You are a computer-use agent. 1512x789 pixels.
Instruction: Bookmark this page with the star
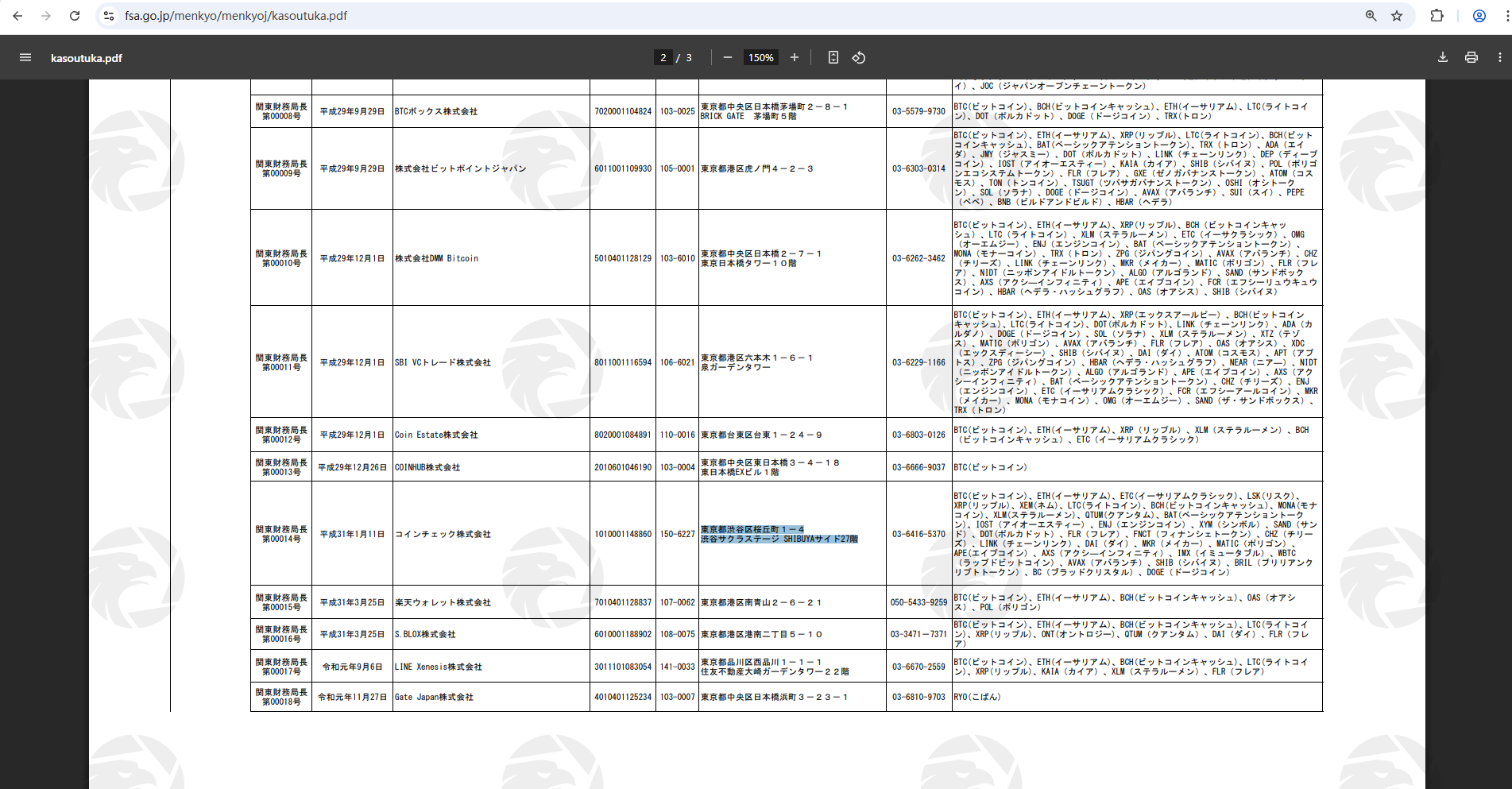tap(1397, 16)
